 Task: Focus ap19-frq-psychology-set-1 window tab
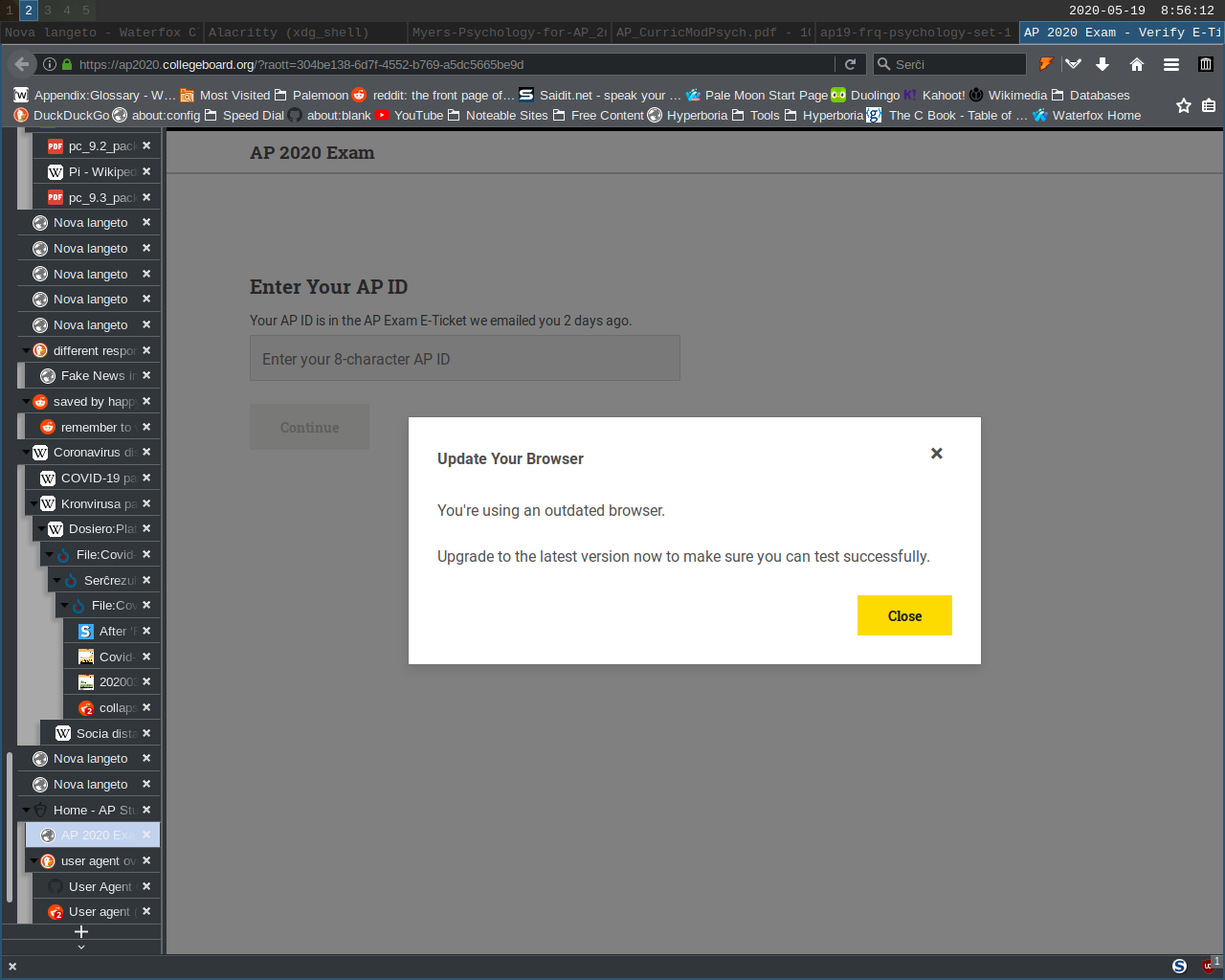[x=917, y=33]
